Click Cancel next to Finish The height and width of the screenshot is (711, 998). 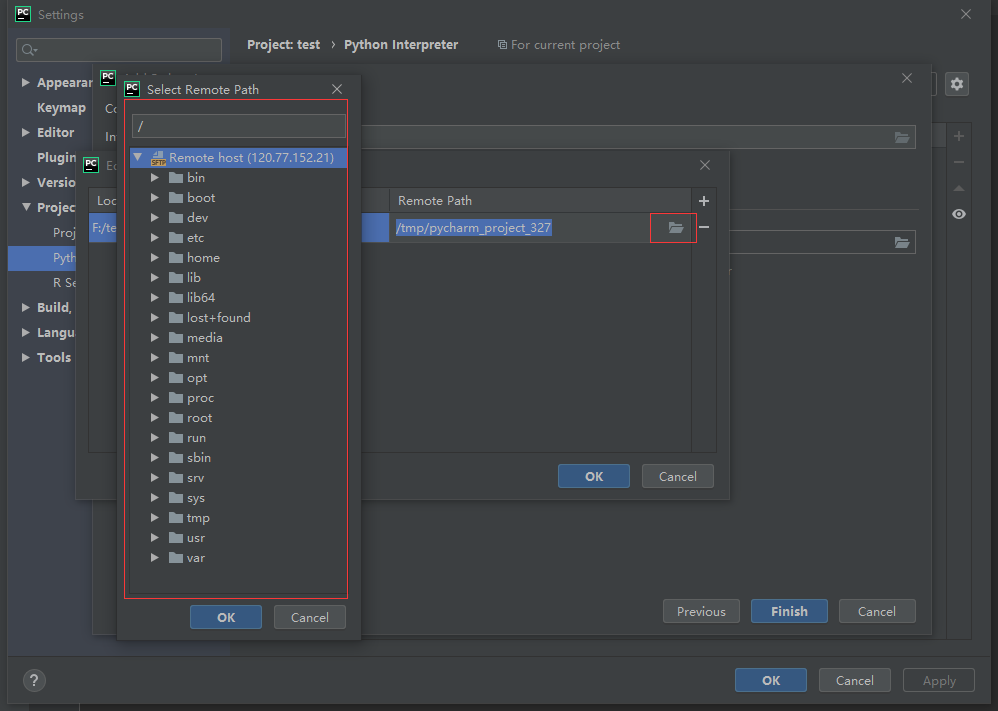[876, 611]
